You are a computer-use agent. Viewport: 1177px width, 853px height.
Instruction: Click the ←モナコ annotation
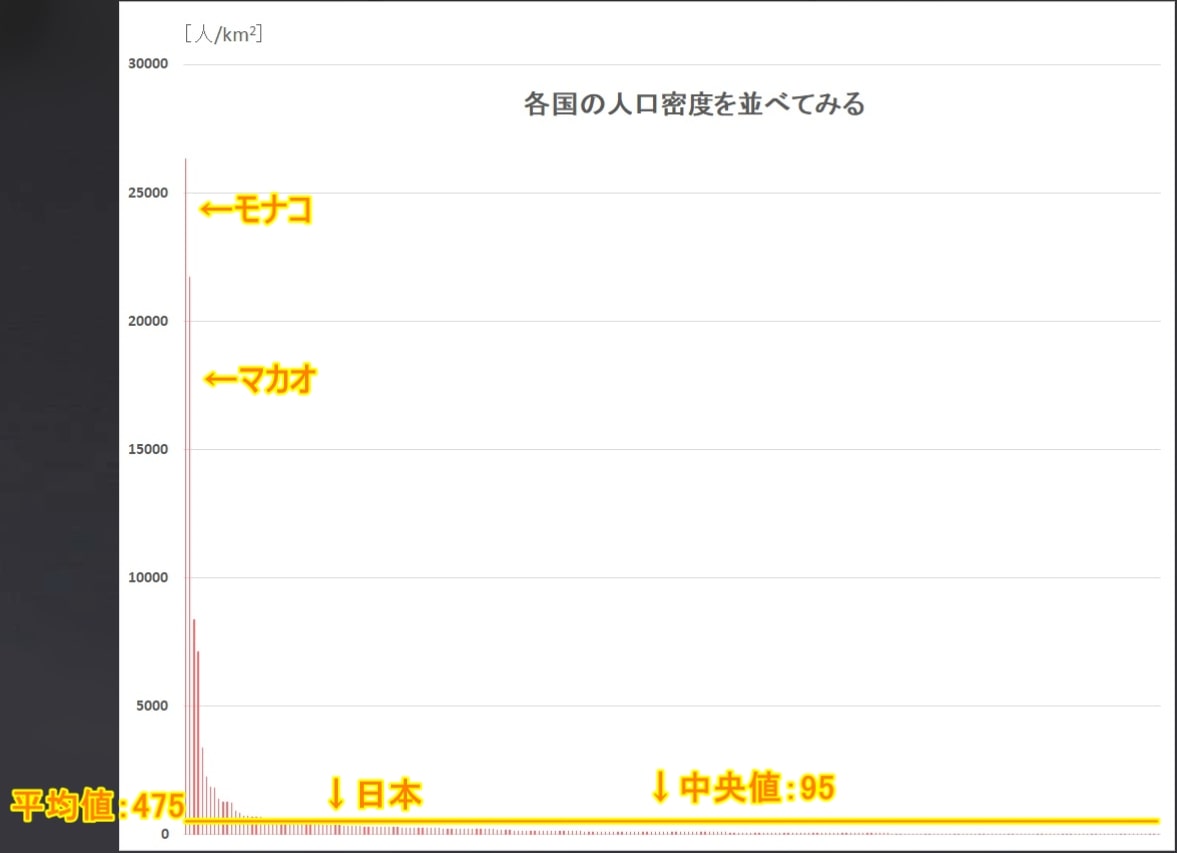pyautogui.click(x=256, y=210)
